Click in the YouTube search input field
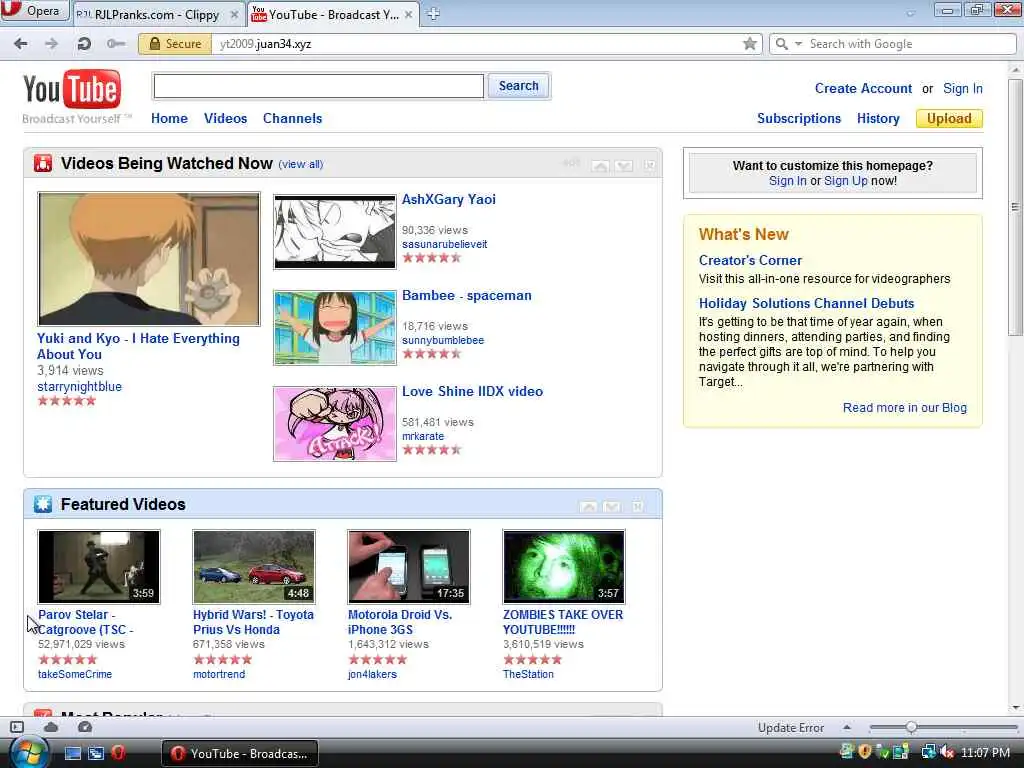Viewport: 1024px width, 768px height. pyautogui.click(x=319, y=86)
